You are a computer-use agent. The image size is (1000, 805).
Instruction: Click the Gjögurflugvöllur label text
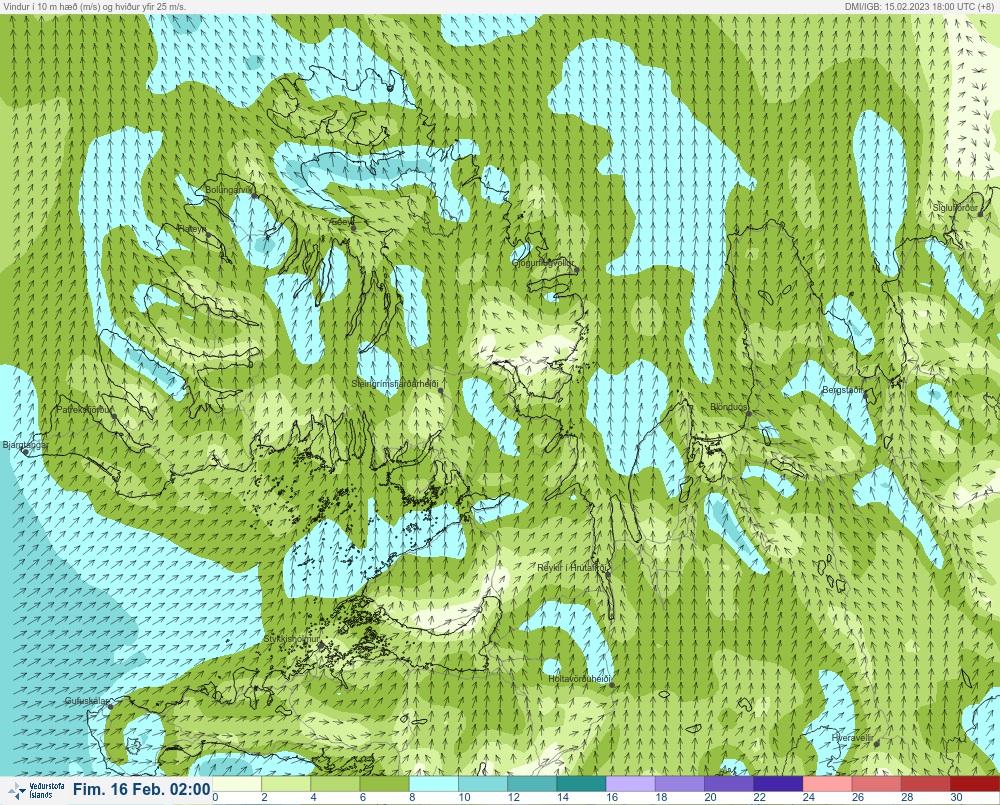(x=543, y=263)
